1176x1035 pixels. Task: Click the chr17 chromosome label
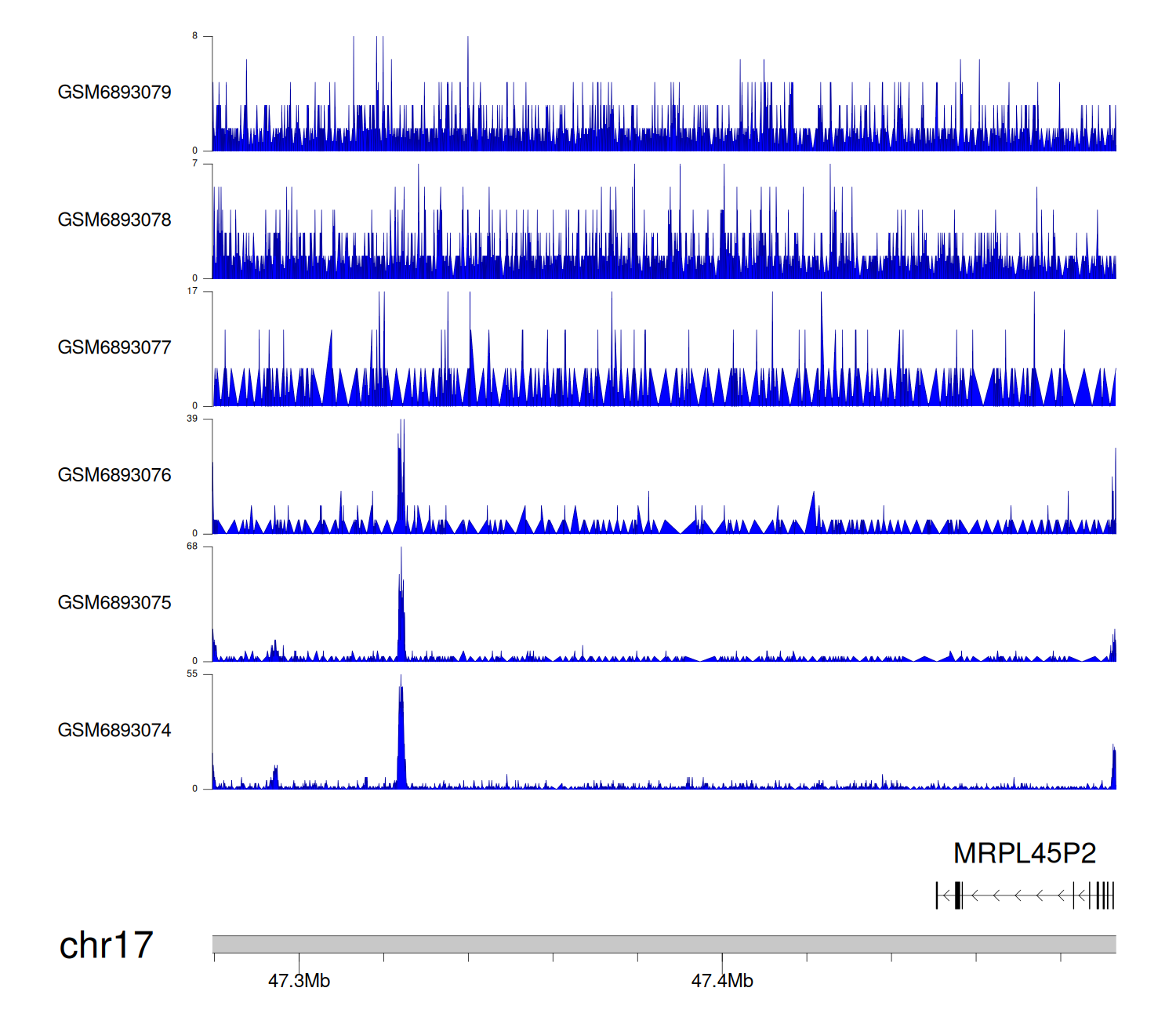[106, 946]
